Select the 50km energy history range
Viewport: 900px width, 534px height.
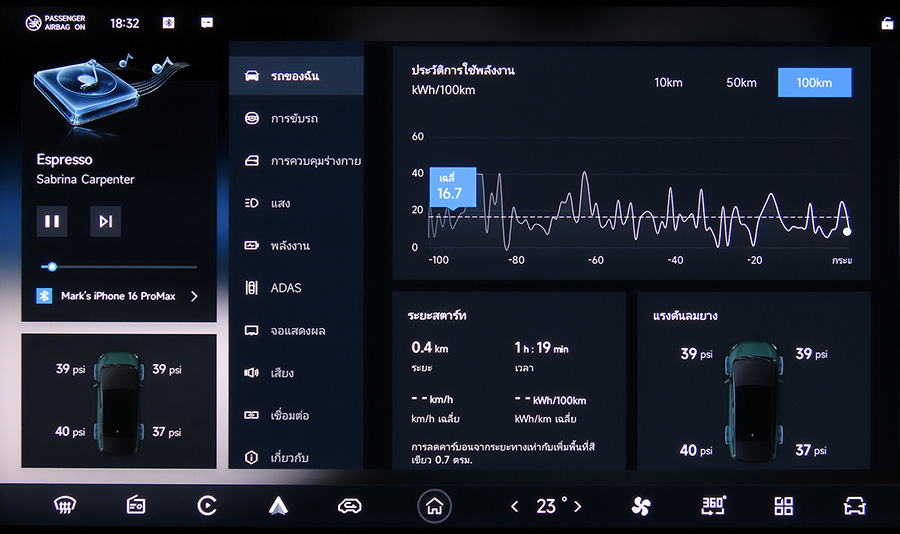(x=741, y=82)
